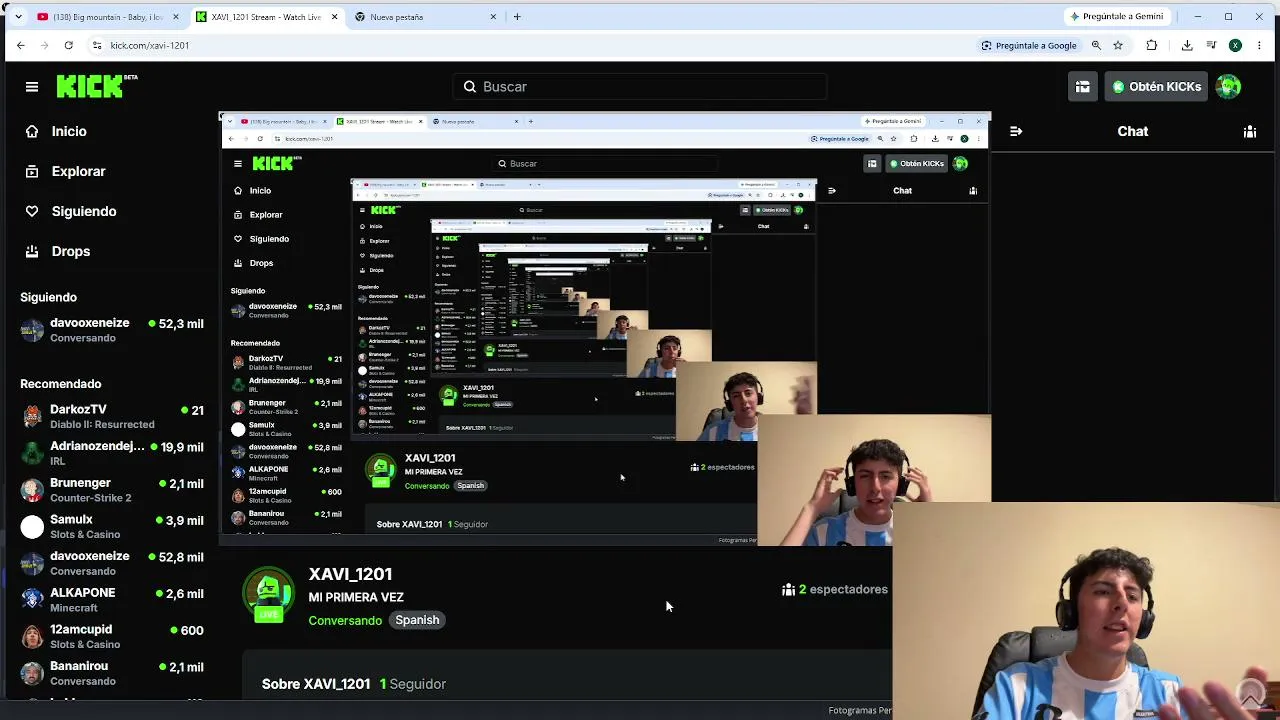Viewport: 1280px width, 720px height.
Task: Open the media controls icon
Action: [x=1211, y=45]
